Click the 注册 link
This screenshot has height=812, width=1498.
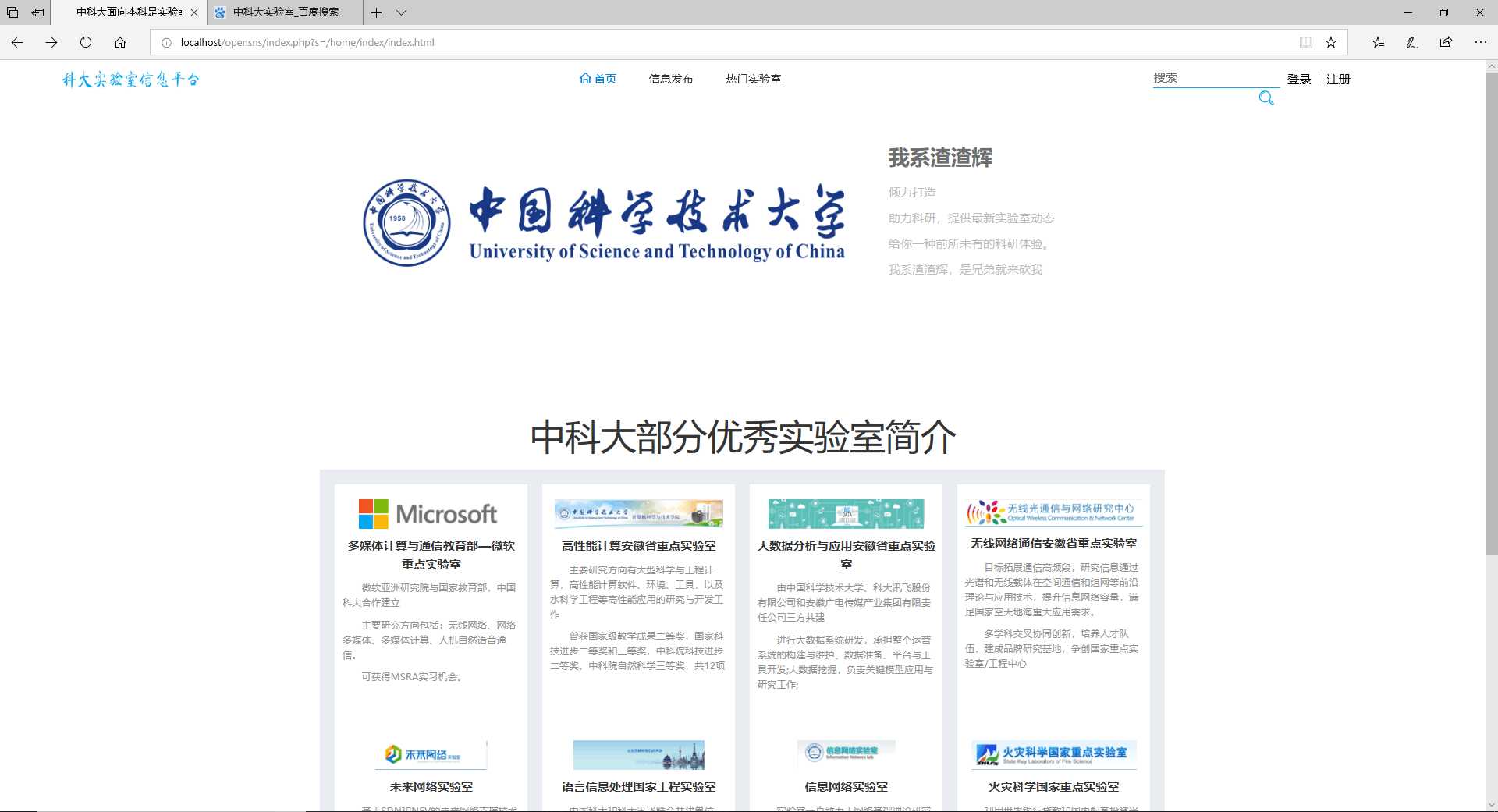pos(1338,79)
